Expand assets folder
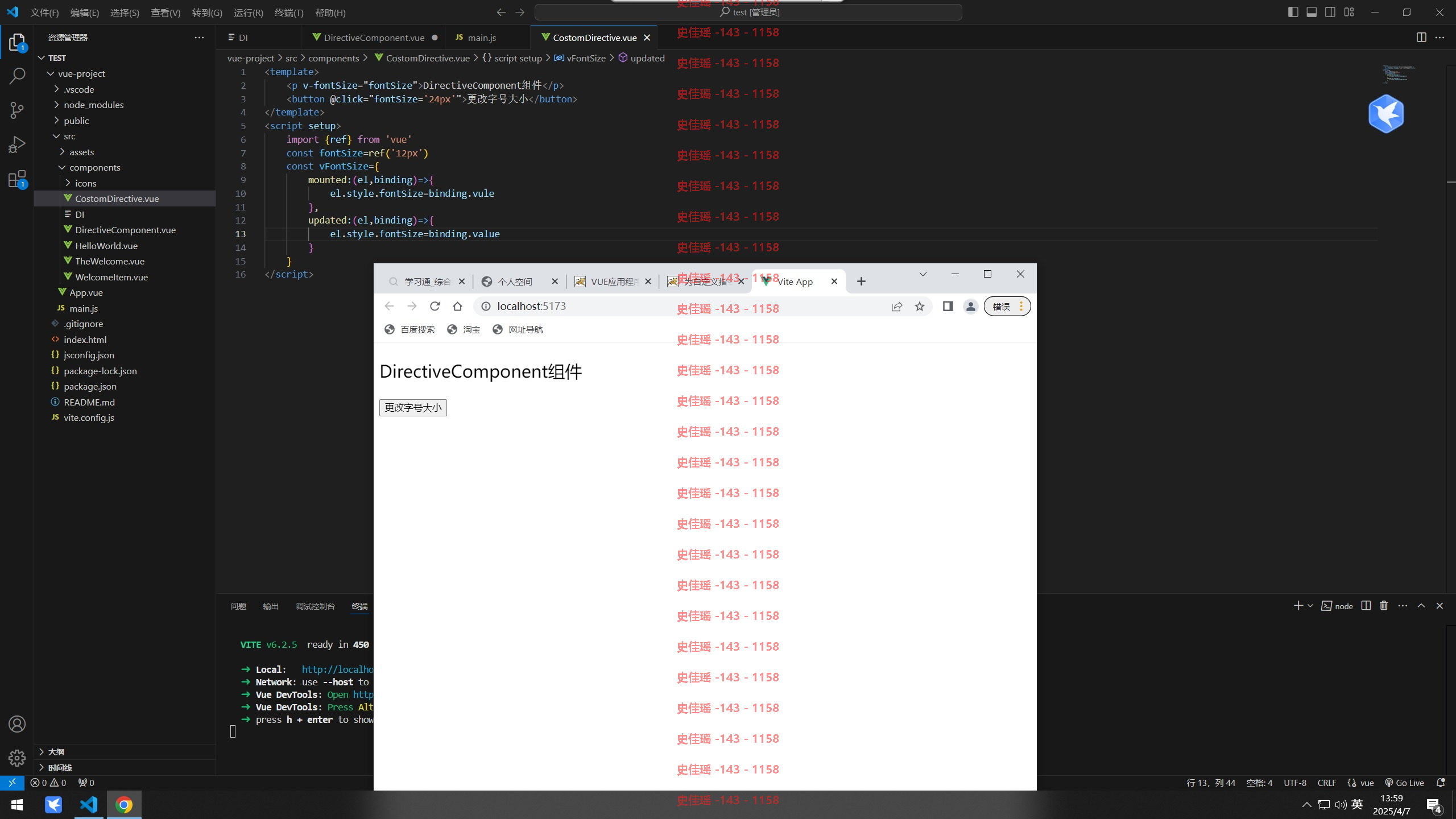1456x819 pixels. pyautogui.click(x=62, y=152)
